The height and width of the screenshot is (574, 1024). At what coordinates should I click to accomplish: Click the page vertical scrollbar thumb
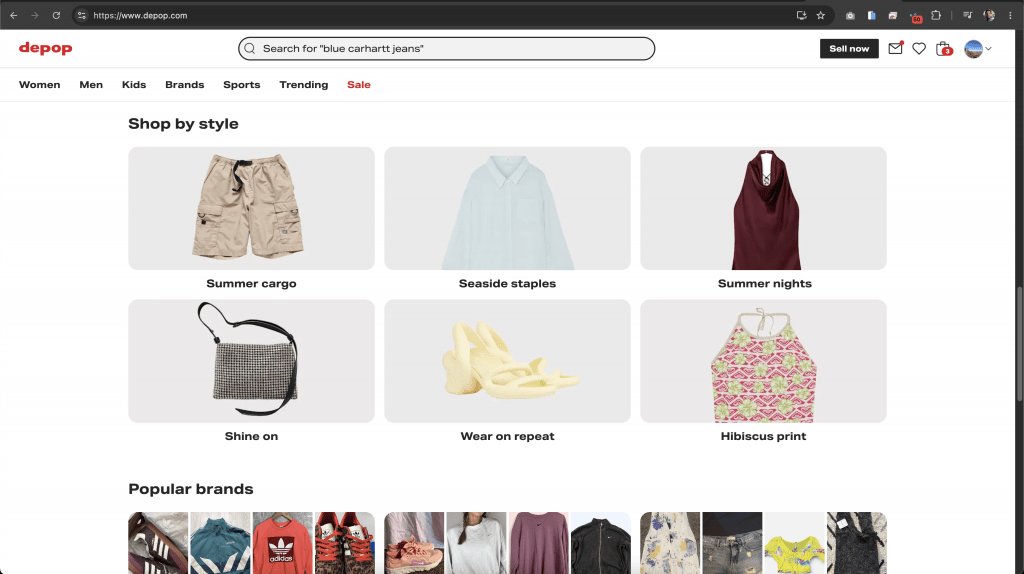point(1019,344)
